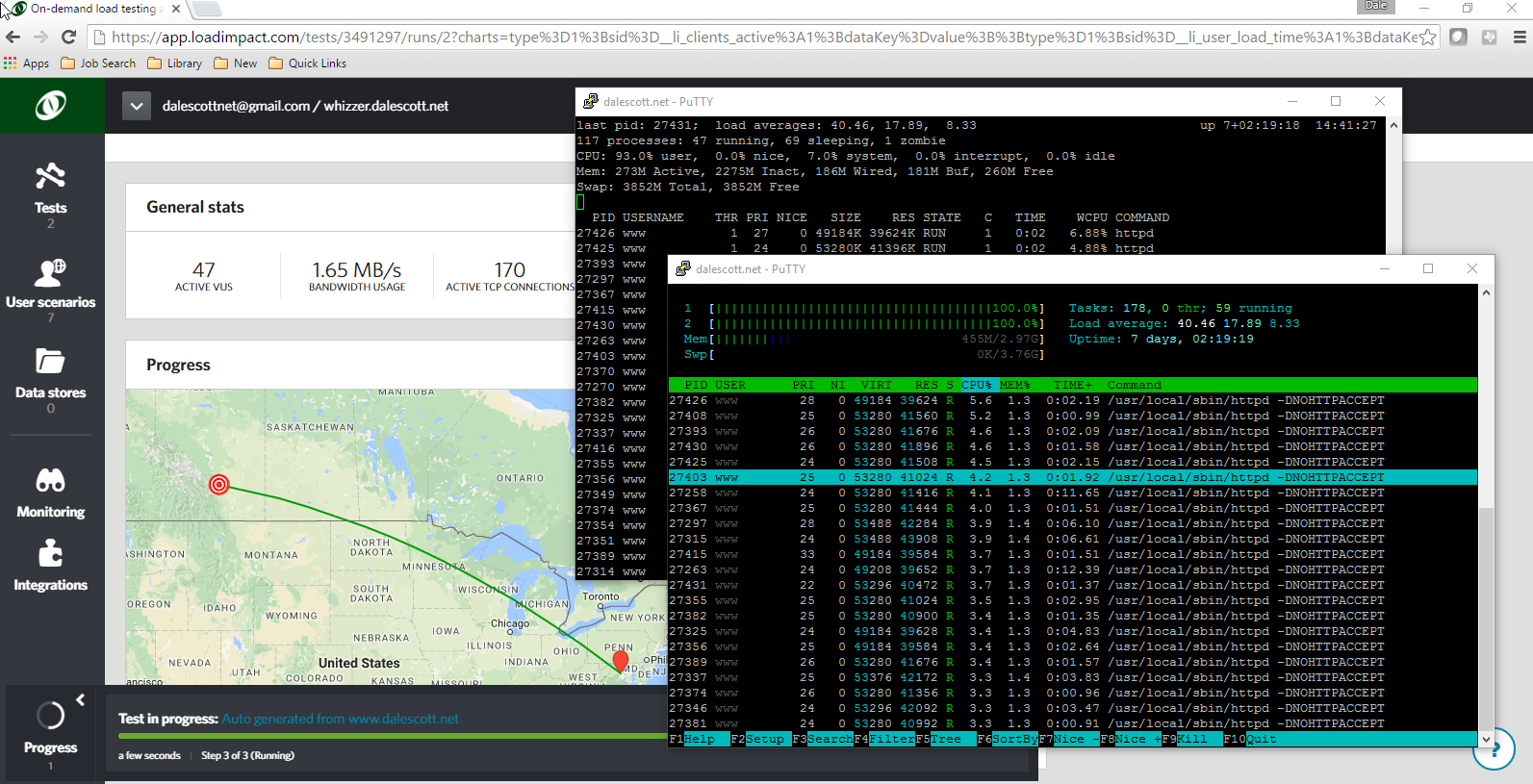This screenshot has width=1533, height=784.
Task: Select the highlighted htop row PID 27403
Action: [x=1073, y=477]
